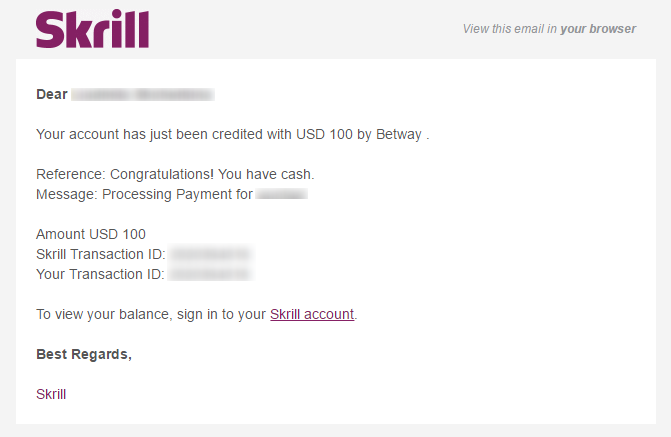Screen dimensions: 671x437
Task: Click the 'Dear' greeting word
Action: (51, 94)
